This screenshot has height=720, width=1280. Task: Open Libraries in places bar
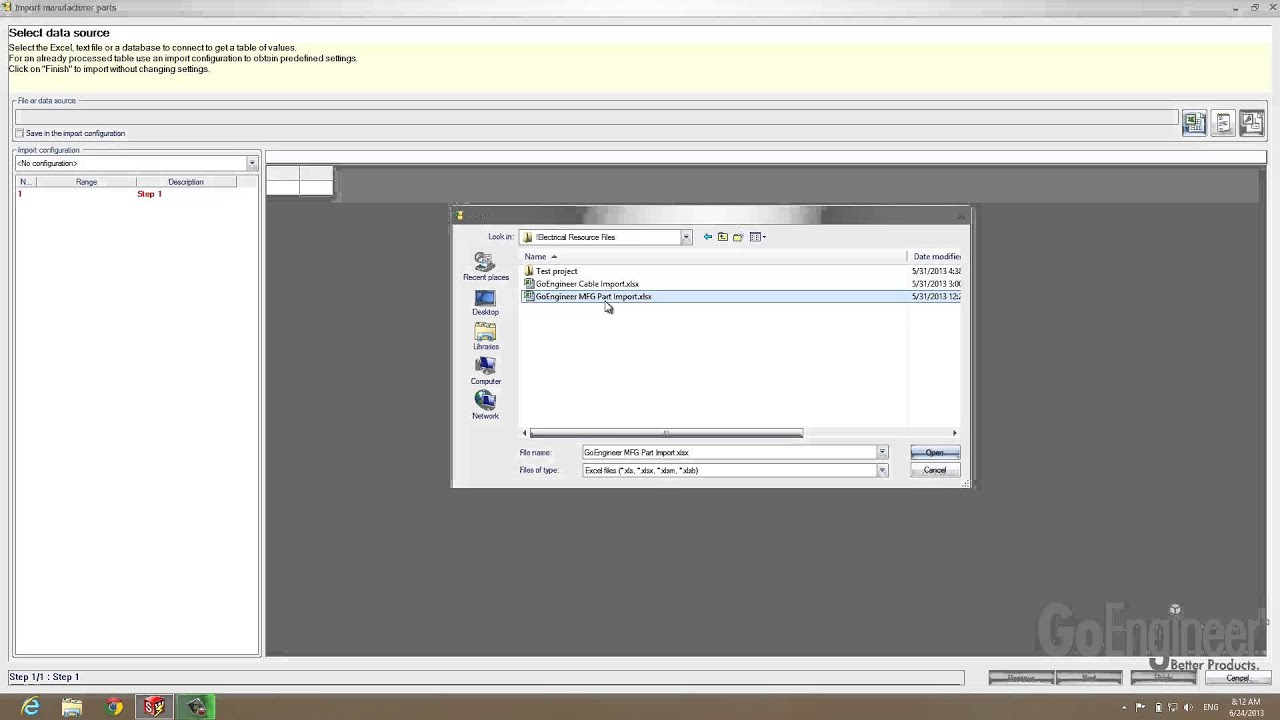tap(485, 337)
